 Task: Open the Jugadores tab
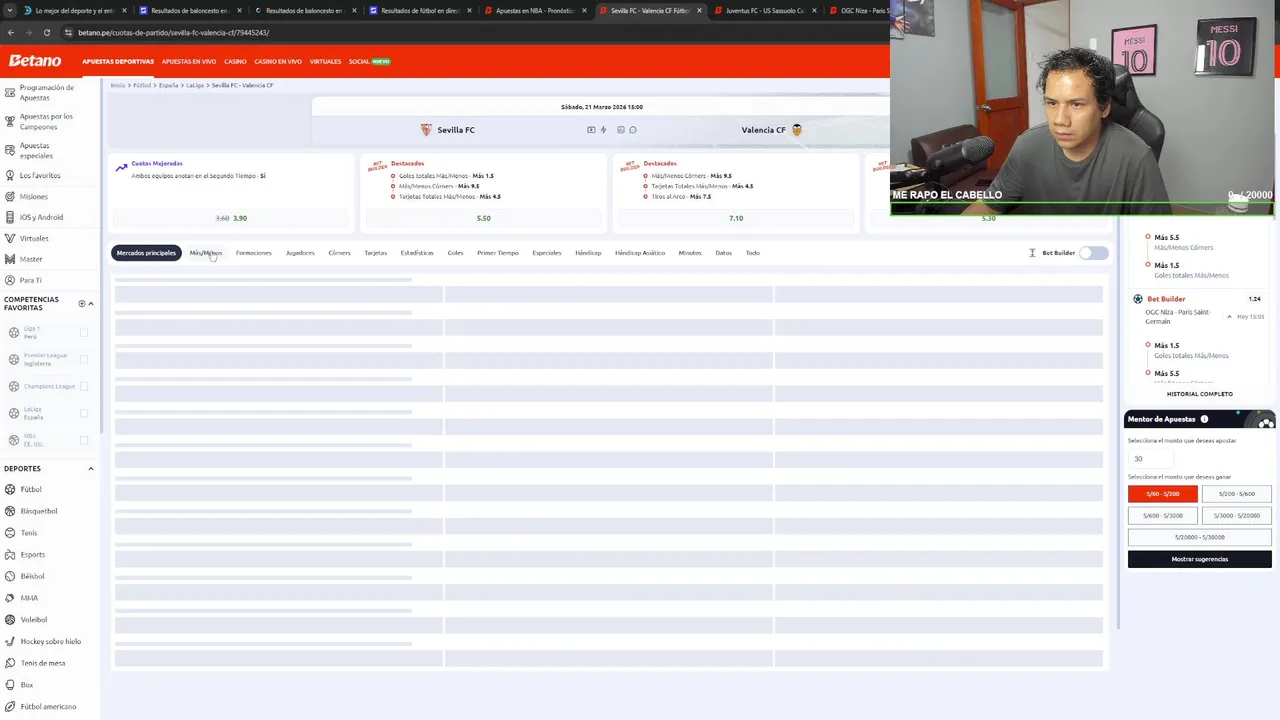click(300, 253)
